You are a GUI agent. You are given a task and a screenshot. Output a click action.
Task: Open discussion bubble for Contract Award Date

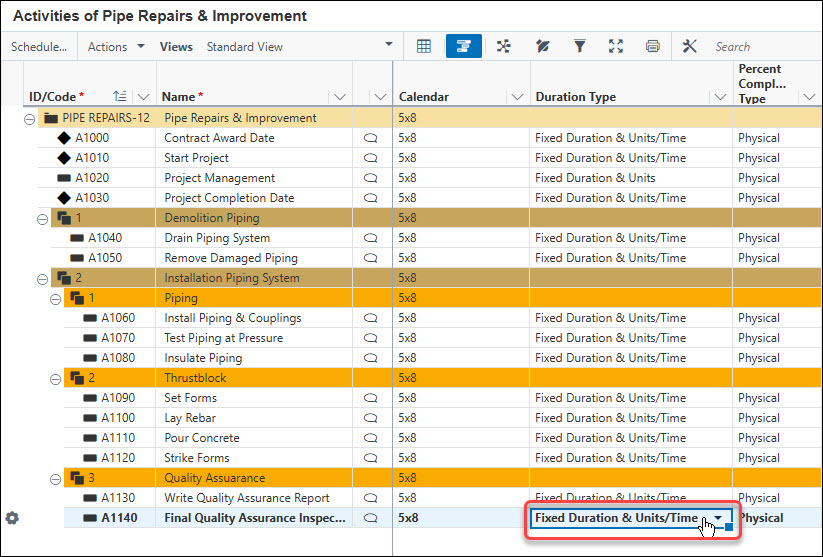tap(371, 138)
